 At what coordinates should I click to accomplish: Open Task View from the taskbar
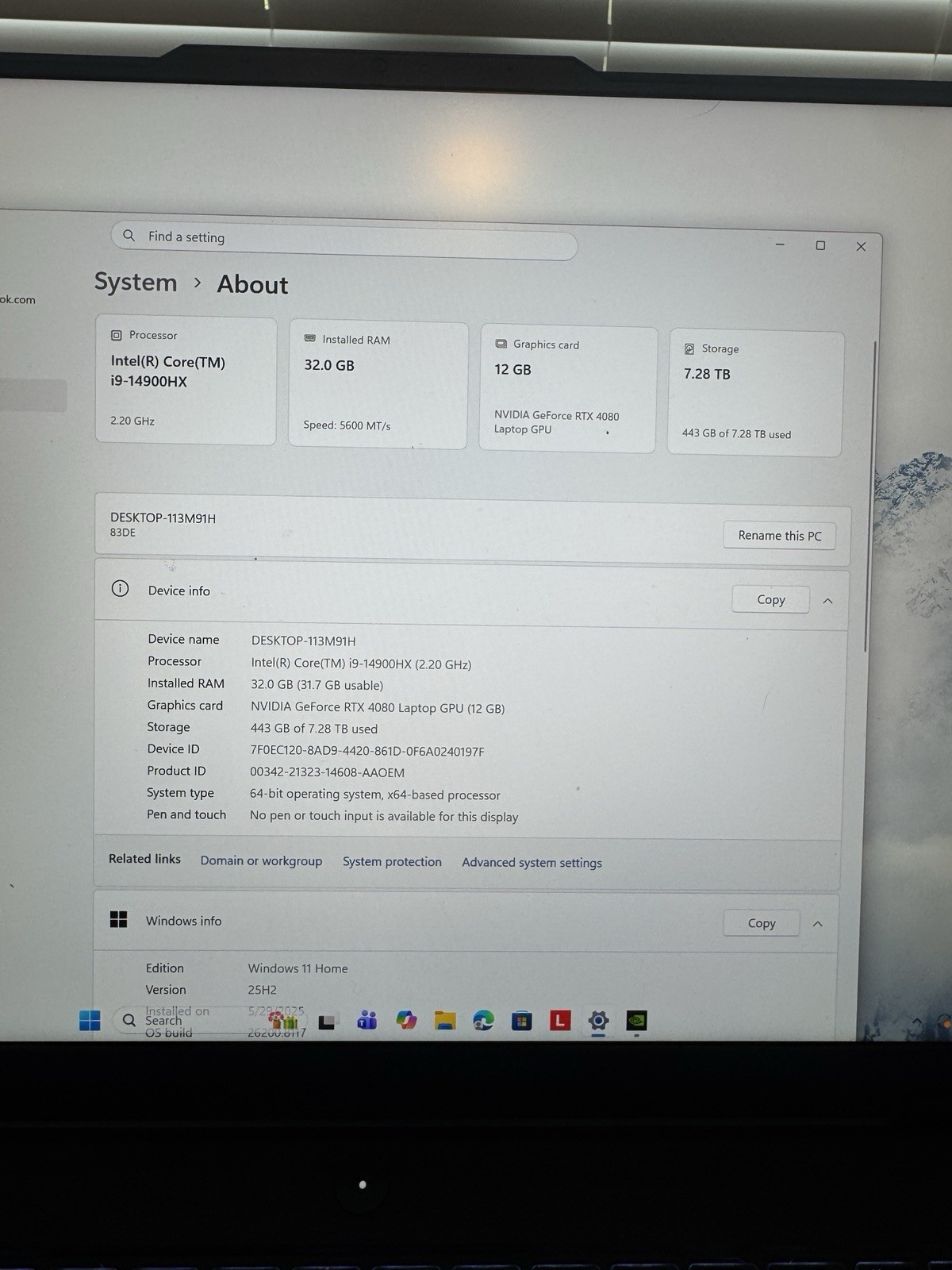[327, 1022]
